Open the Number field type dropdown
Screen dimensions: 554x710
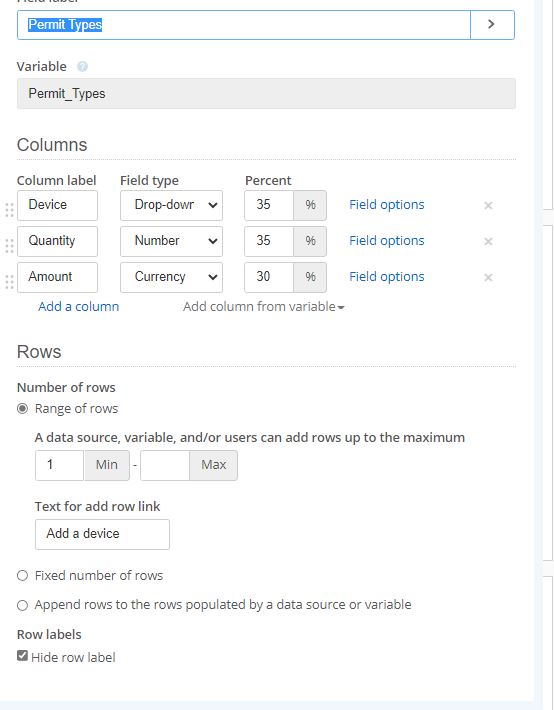pyautogui.click(x=171, y=241)
